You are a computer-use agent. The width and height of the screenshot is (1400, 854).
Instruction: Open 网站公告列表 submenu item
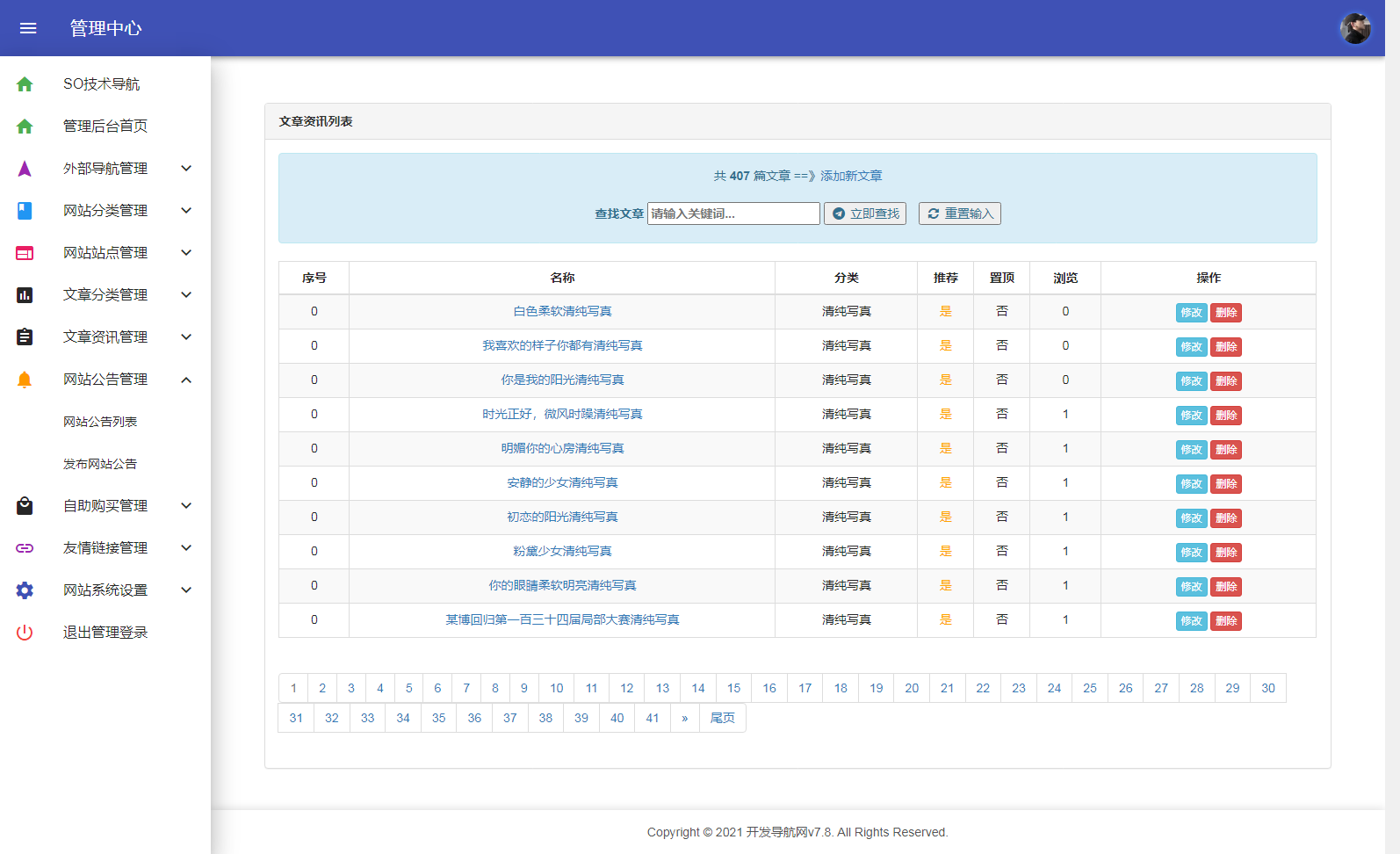(x=100, y=422)
